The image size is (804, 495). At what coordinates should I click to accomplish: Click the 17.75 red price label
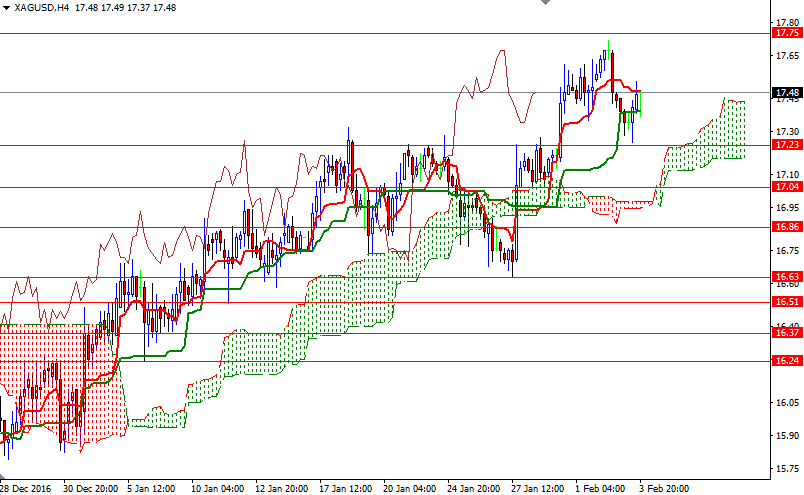click(787, 33)
